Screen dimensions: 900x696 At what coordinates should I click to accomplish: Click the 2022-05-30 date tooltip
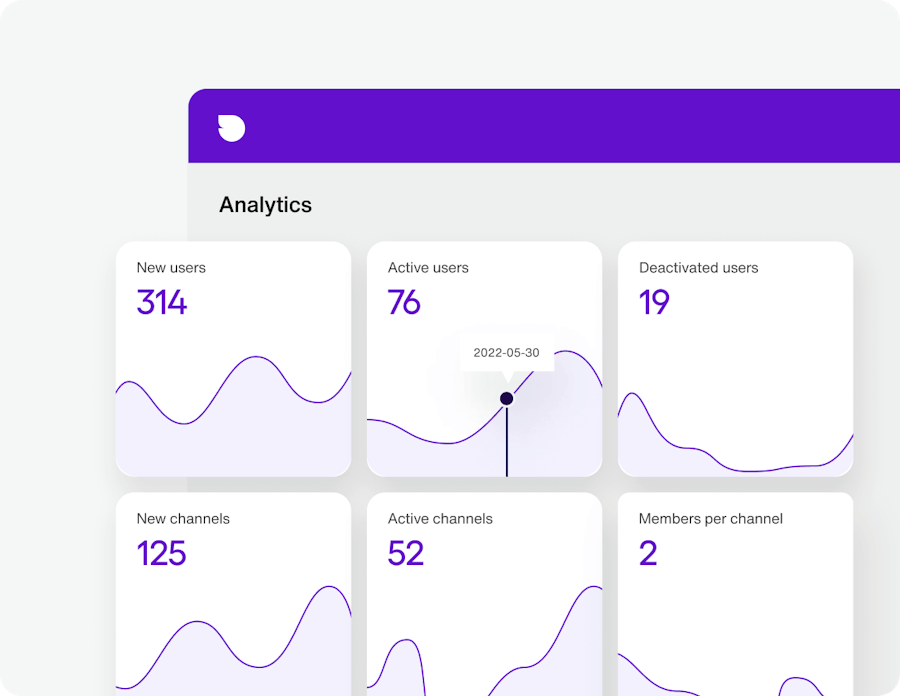(506, 353)
